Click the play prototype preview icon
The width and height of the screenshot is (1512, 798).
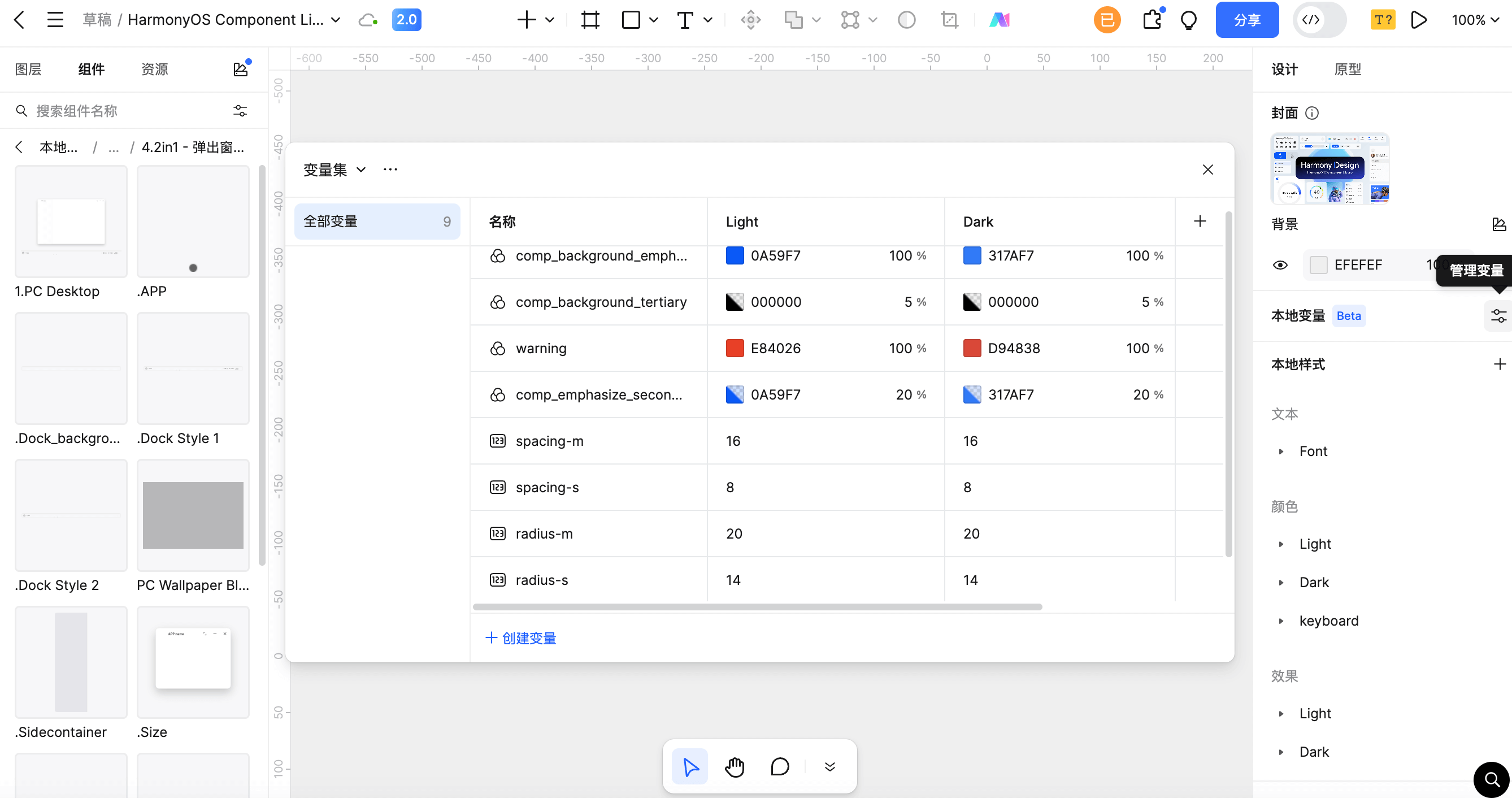tap(1419, 20)
